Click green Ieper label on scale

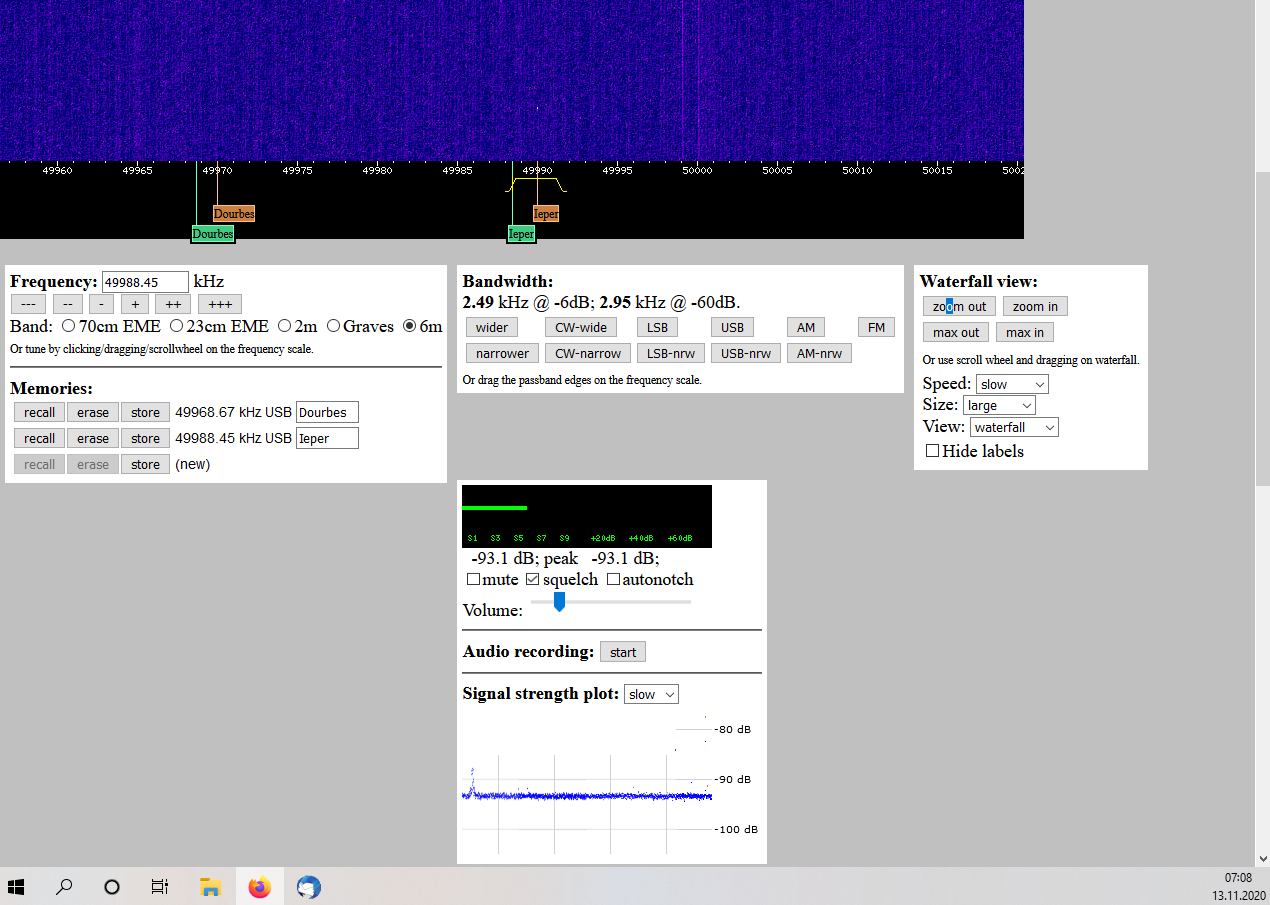click(x=521, y=234)
